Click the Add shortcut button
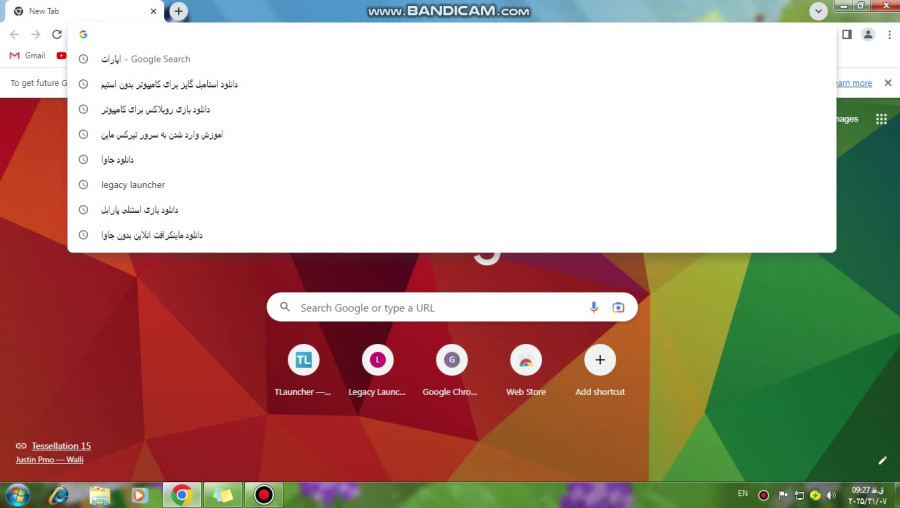The height and width of the screenshot is (508, 900). [600, 370]
